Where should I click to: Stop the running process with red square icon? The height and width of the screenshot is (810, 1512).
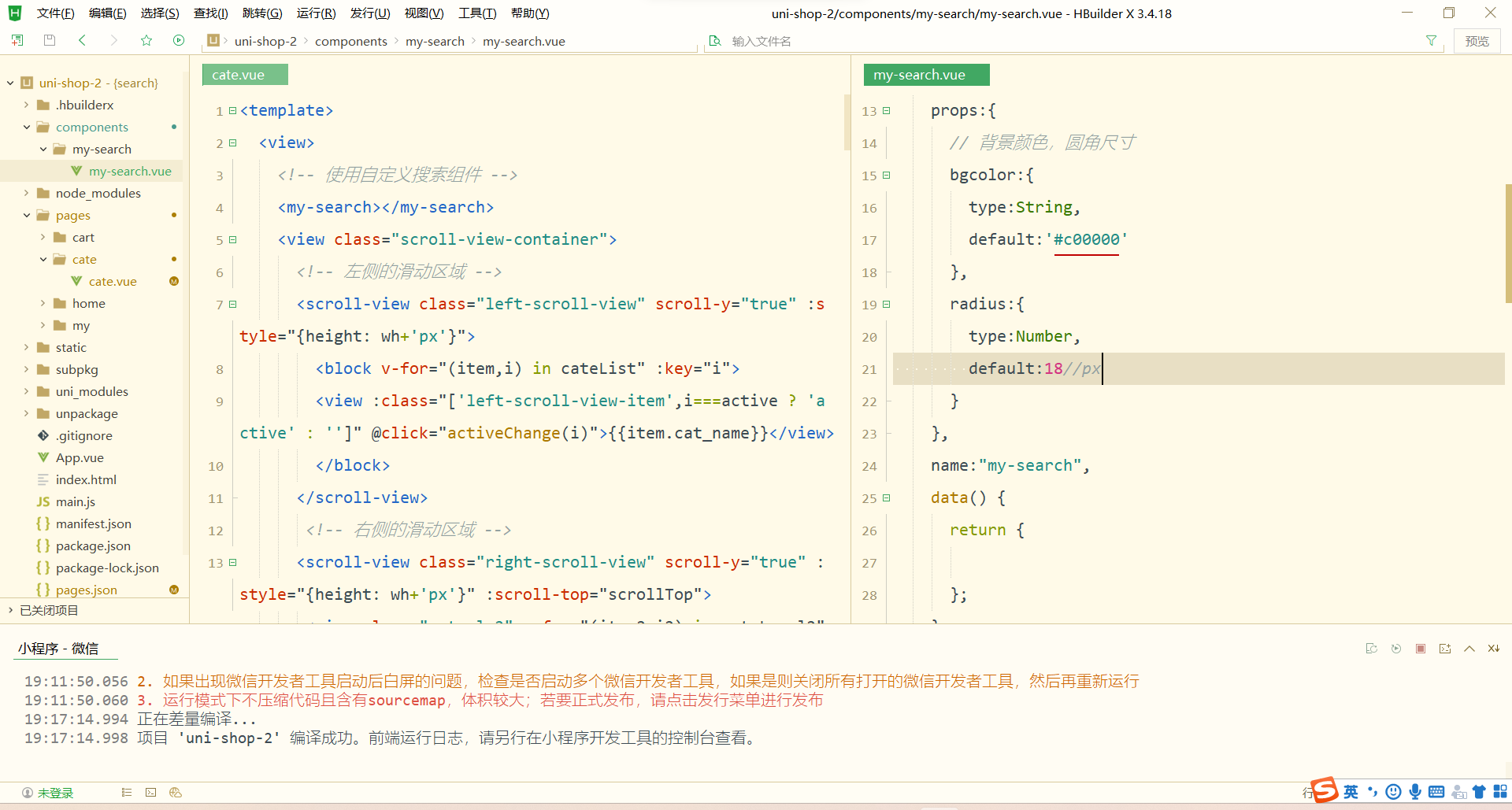point(1421,648)
